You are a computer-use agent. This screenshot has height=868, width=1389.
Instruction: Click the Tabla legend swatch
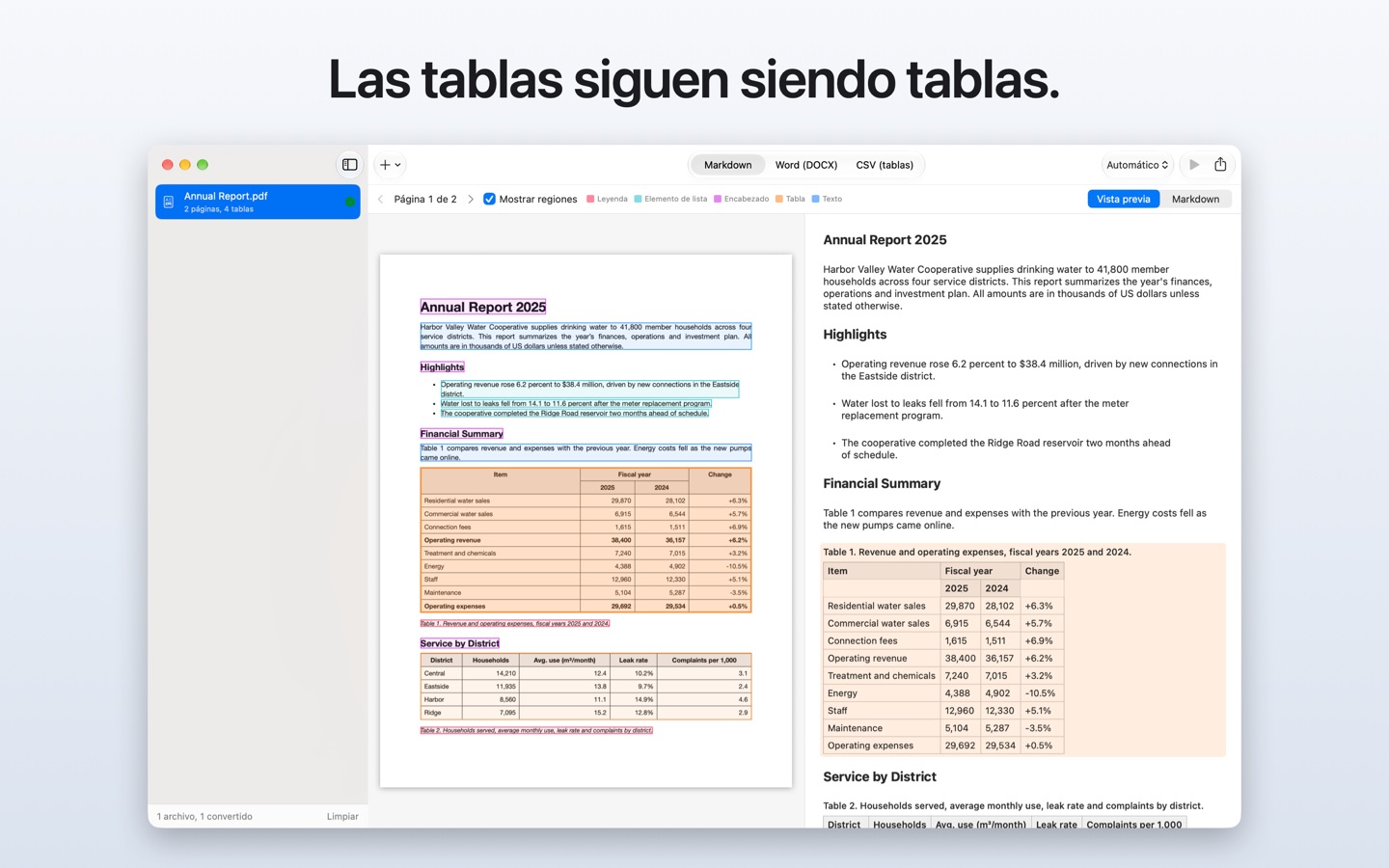pyautogui.click(x=779, y=200)
